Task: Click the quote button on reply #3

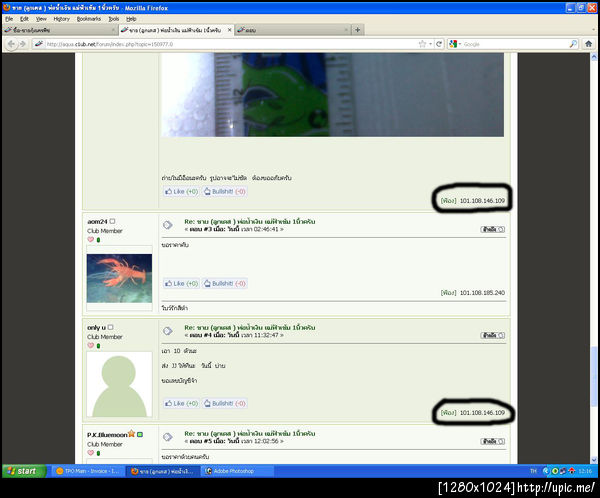Action: 493,229
